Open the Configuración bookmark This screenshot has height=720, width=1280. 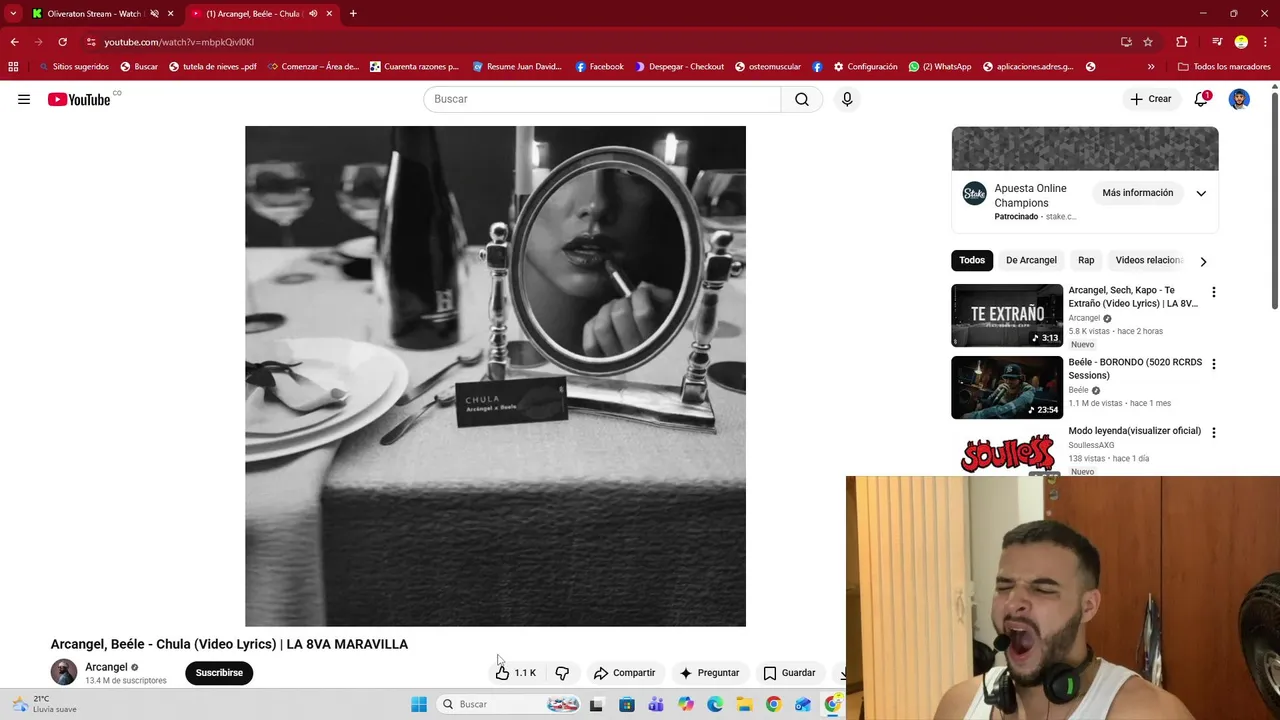point(865,67)
